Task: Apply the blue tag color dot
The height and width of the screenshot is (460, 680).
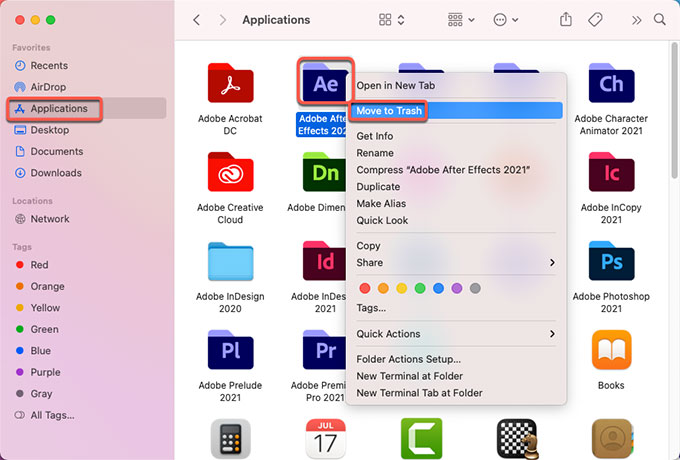Action: [x=438, y=288]
